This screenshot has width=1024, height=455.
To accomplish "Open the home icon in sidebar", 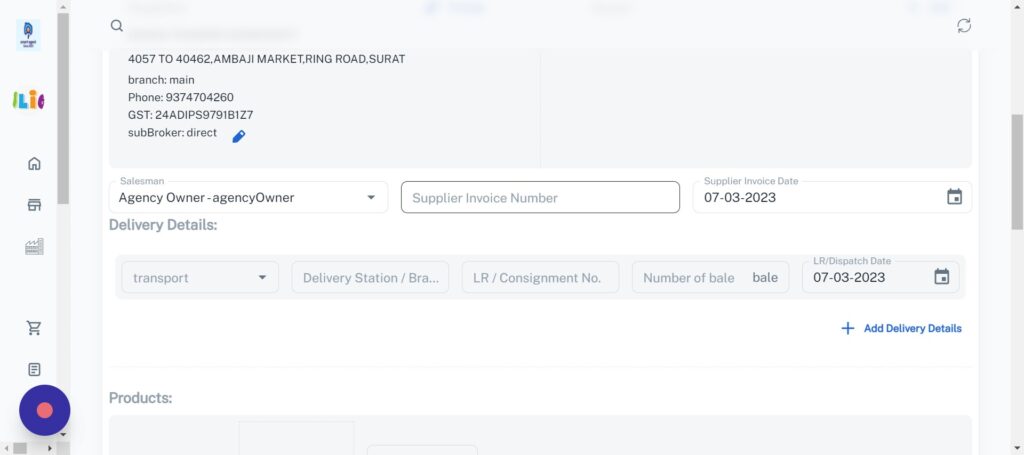I will (x=34, y=164).
